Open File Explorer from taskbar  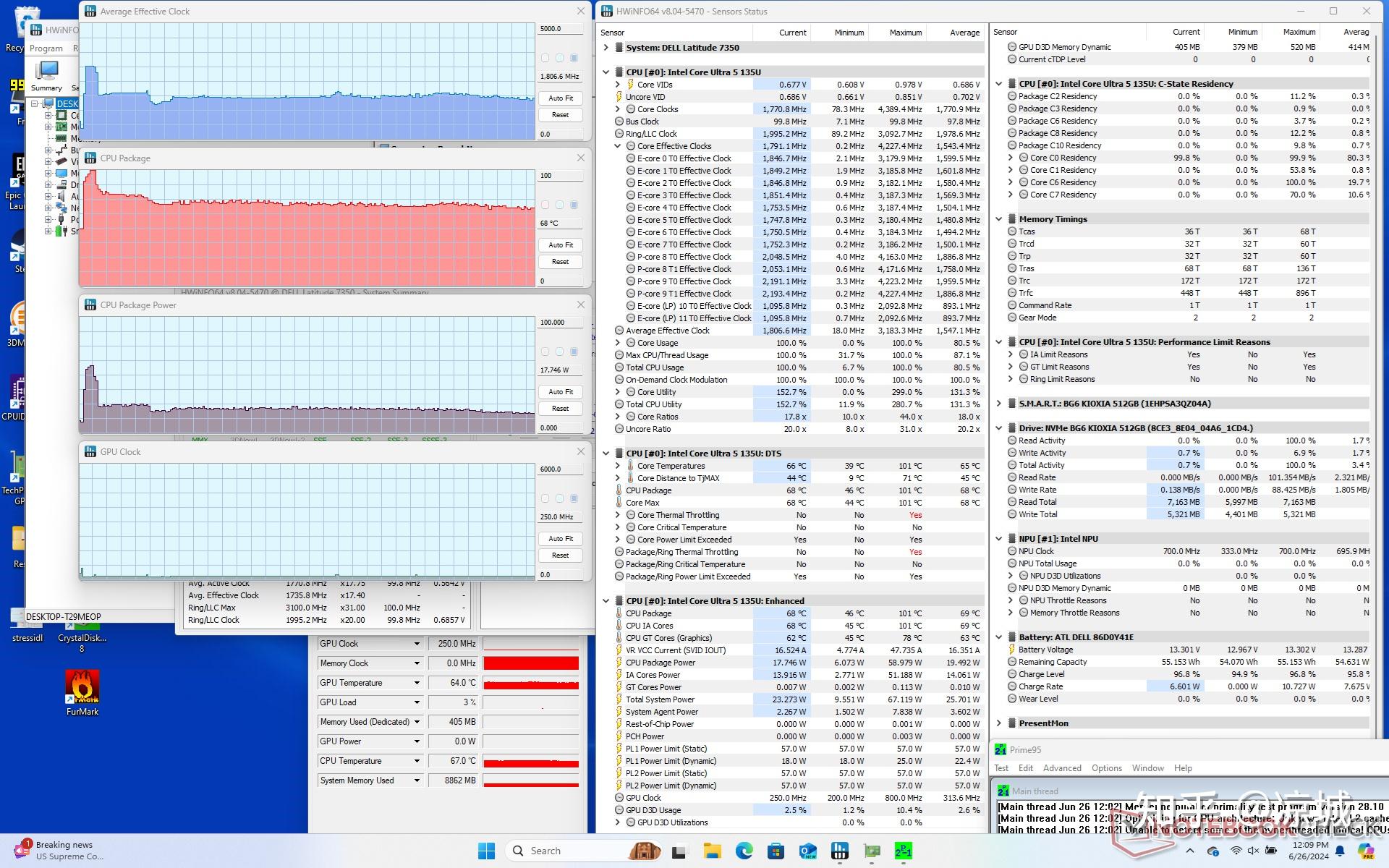(712, 851)
